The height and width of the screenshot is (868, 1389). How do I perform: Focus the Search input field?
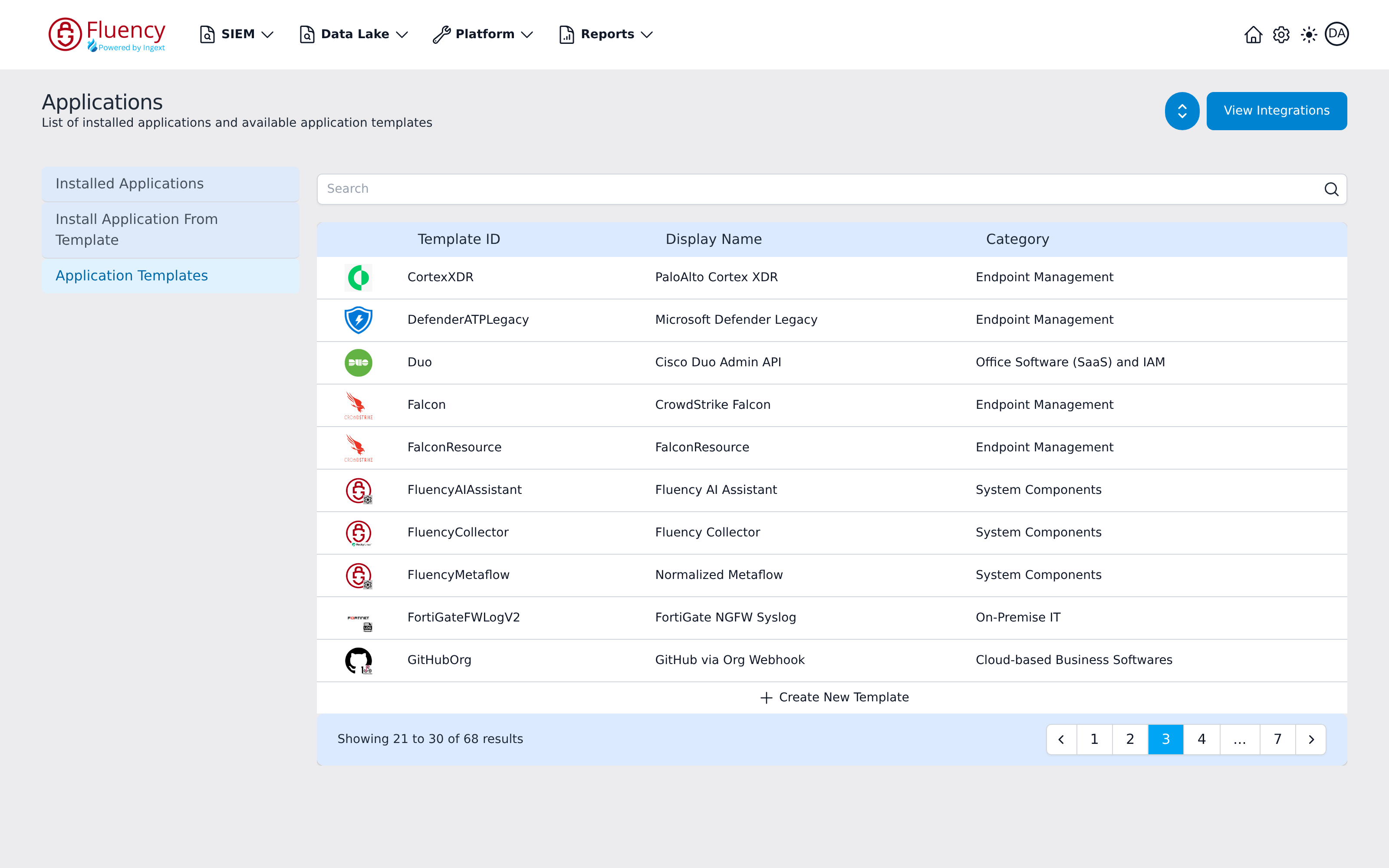tap(832, 189)
